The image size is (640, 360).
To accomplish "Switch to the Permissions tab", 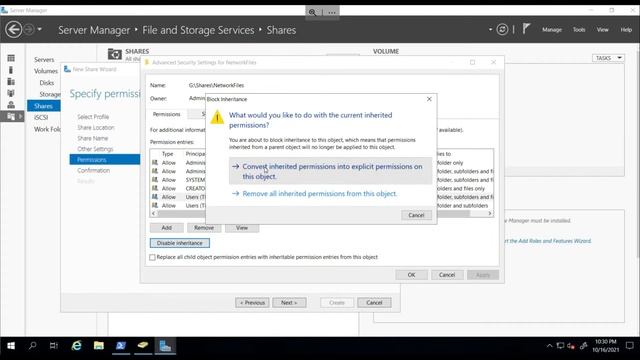I will pyautogui.click(x=167, y=114).
